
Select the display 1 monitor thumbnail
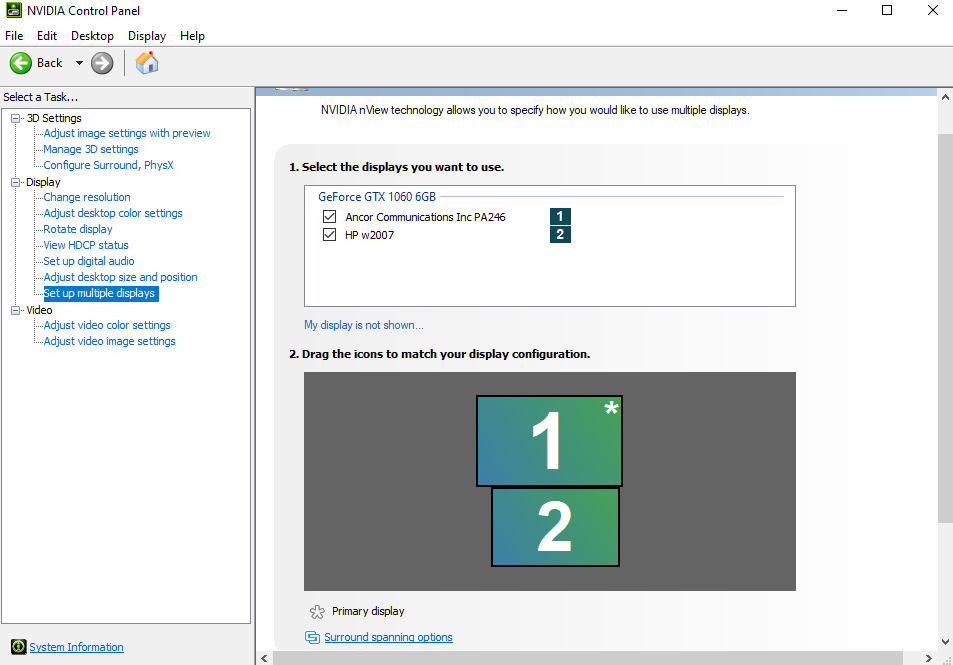pyautogui.click(x=549, y=441)
